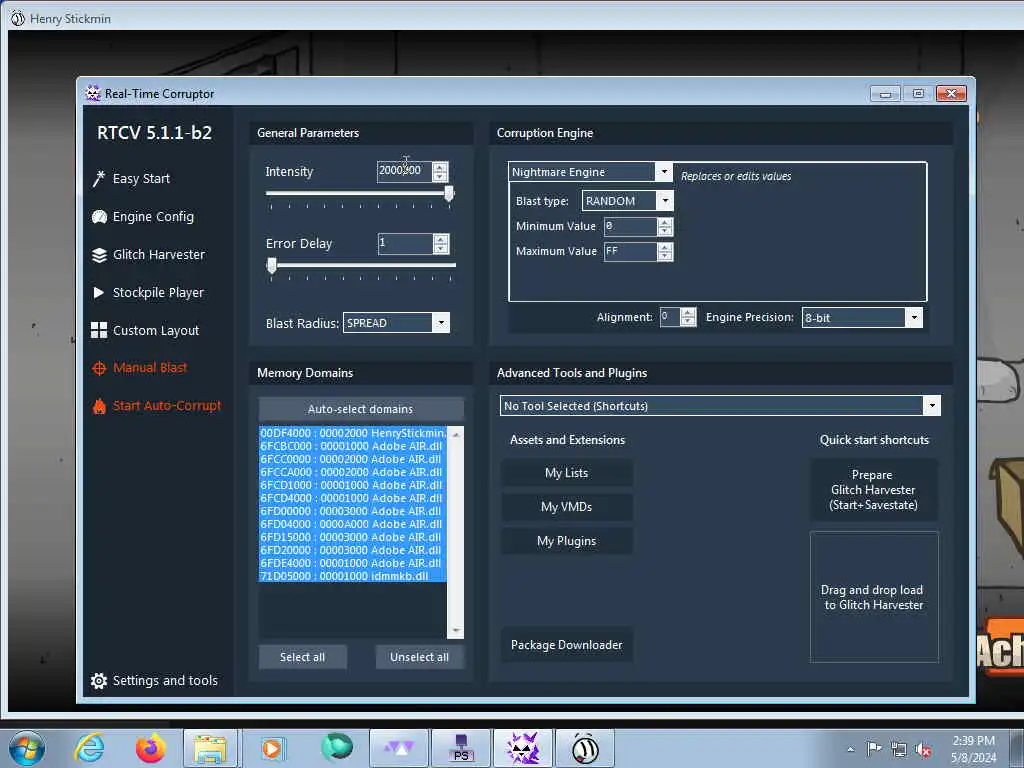
Task: Click the Easy Start wand icon
Action: (99, 178)
